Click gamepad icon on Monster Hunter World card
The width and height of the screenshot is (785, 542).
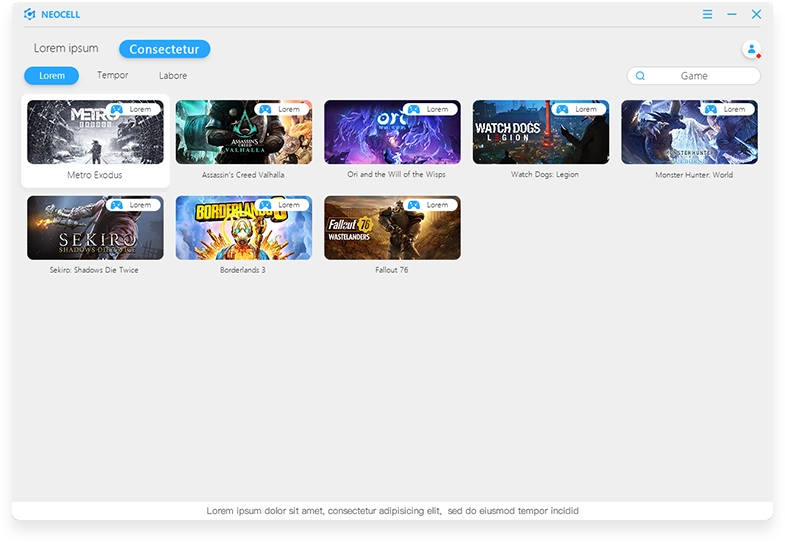click(x=711, y=109)
